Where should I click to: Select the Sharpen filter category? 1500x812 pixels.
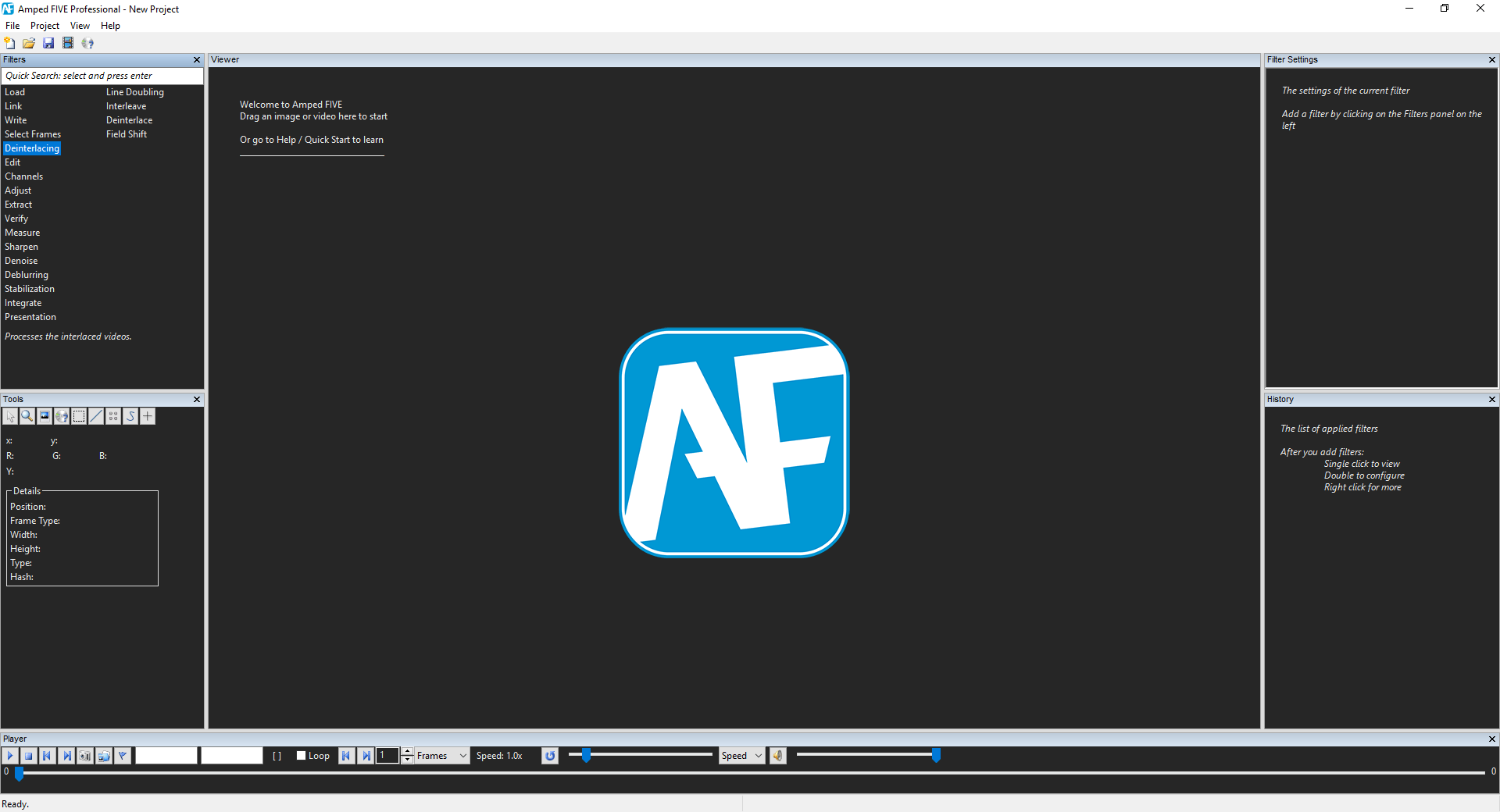(x=21, y=247)
